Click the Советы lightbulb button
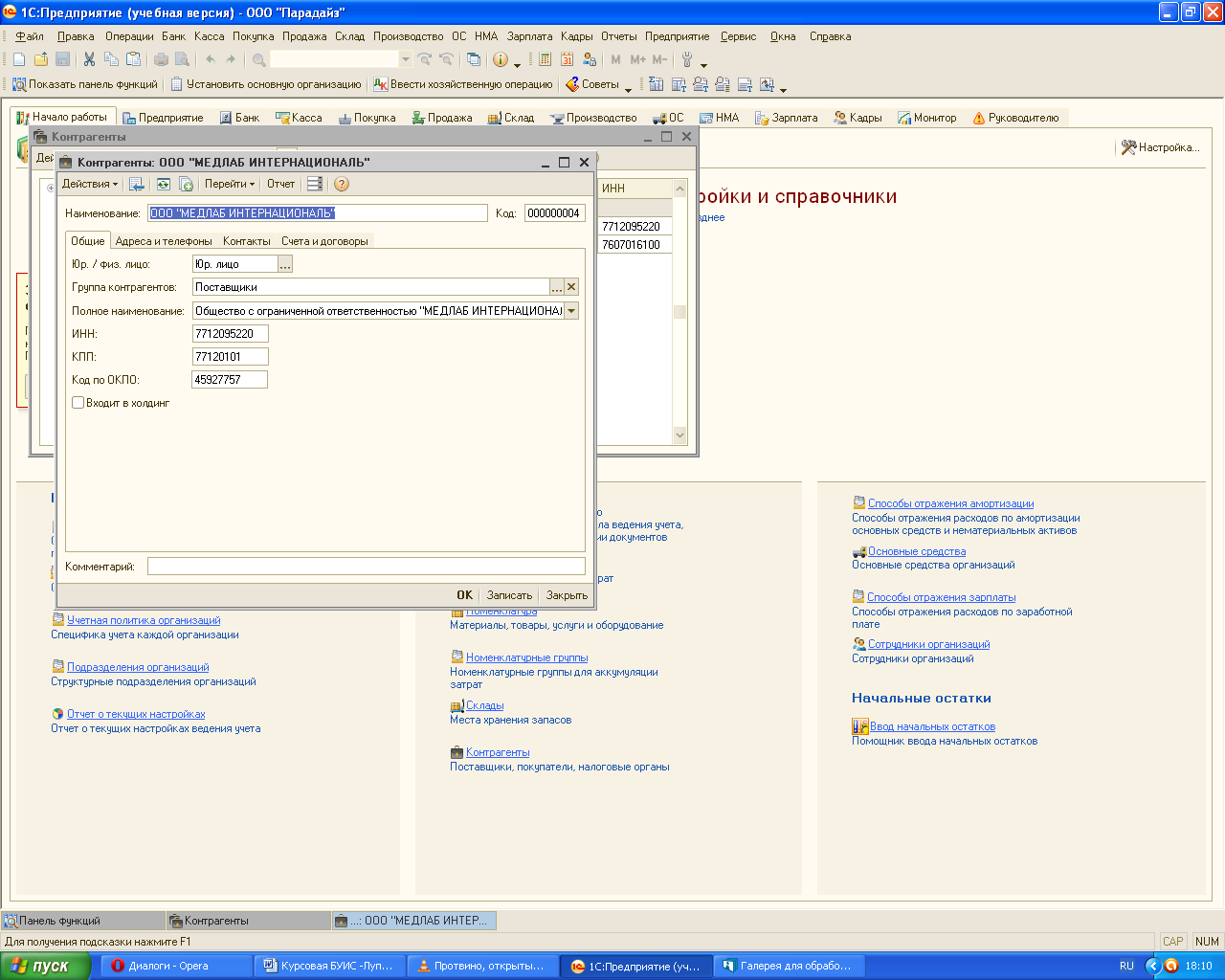 (x=592, y=84)
